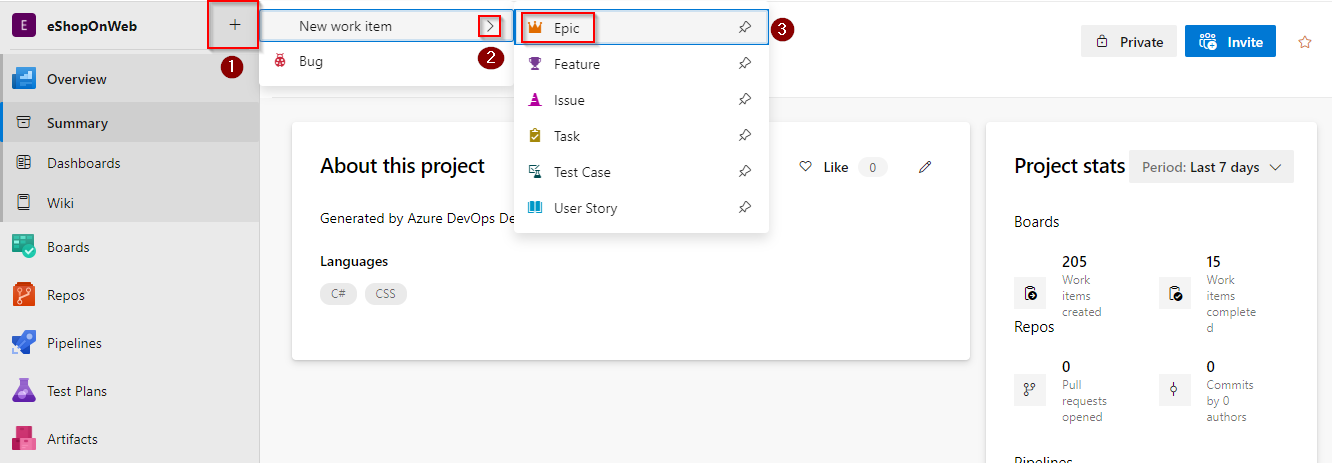Select Test Case work item type
This screenshot has width=1332, height=463.
tap(641, 172)
